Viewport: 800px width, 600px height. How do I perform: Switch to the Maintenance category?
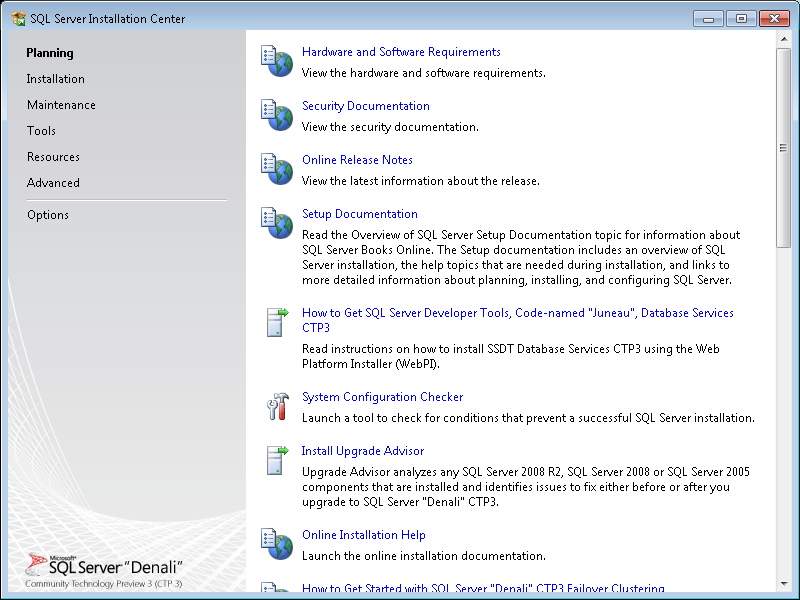pos(61,105)
